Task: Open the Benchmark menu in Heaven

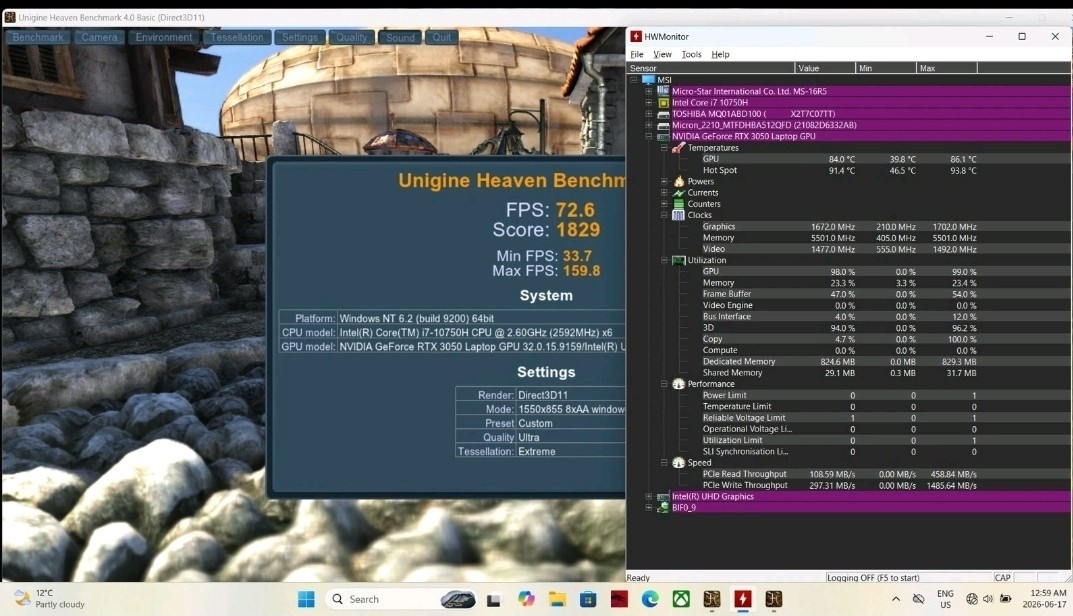Action: [x=38, y=37]
